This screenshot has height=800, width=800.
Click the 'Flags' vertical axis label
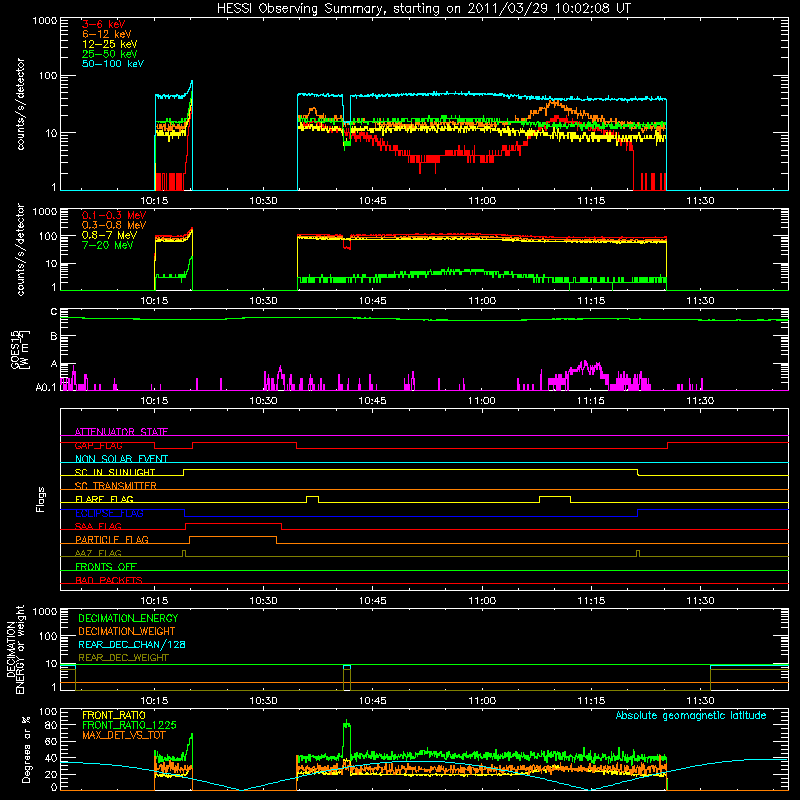[41, 499]
